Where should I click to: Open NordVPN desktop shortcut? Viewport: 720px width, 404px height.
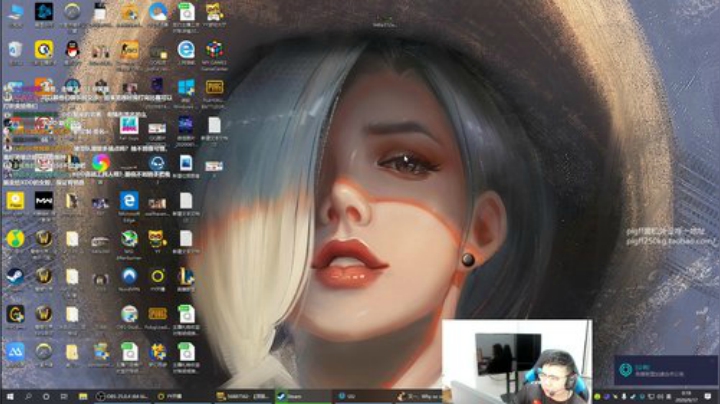pos(129,279)
